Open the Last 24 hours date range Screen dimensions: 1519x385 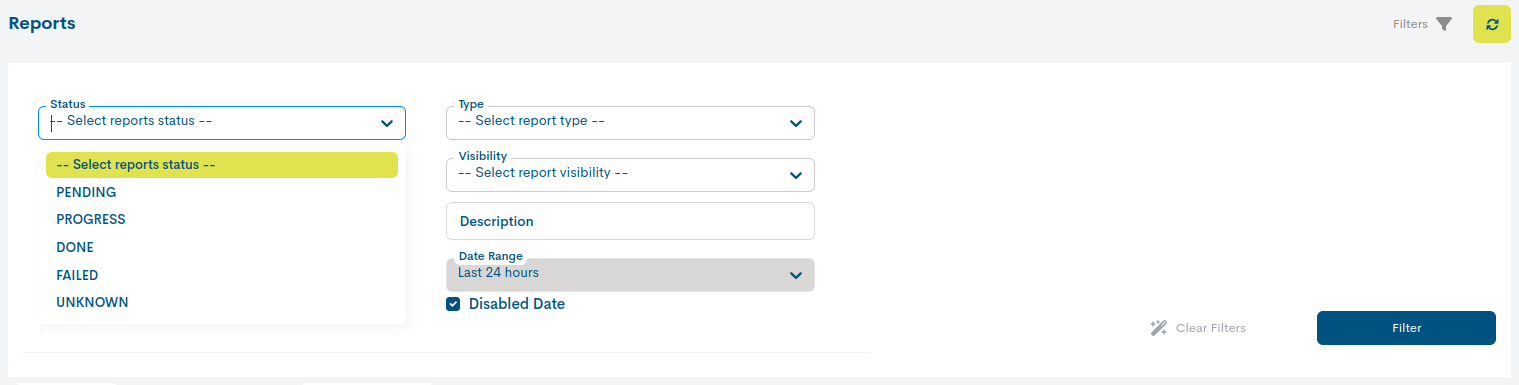coord(630,275)
